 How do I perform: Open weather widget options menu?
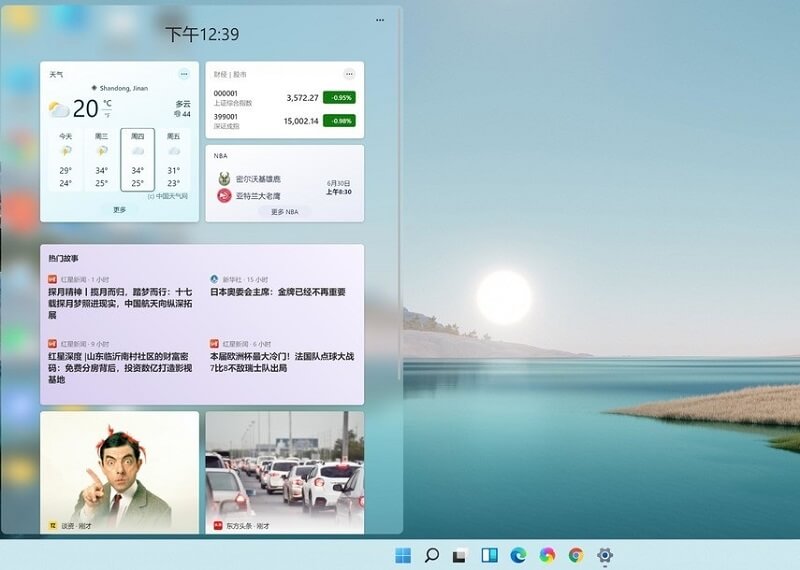[x=184, y=74]
